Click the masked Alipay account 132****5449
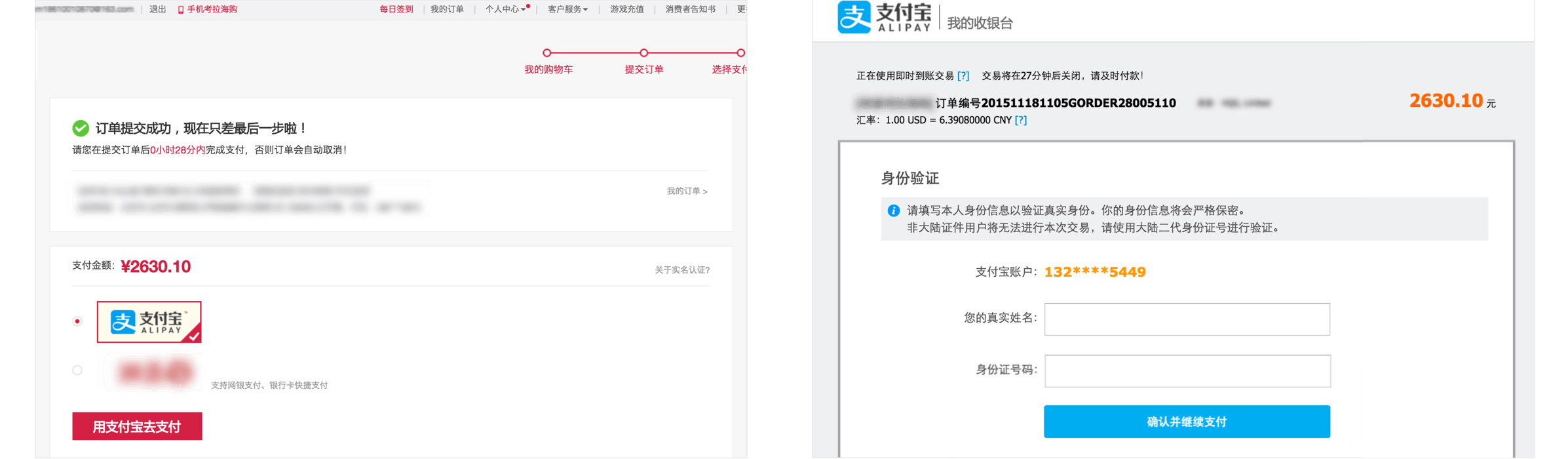The image size is (1568, 459). (x=1095, y=272)
